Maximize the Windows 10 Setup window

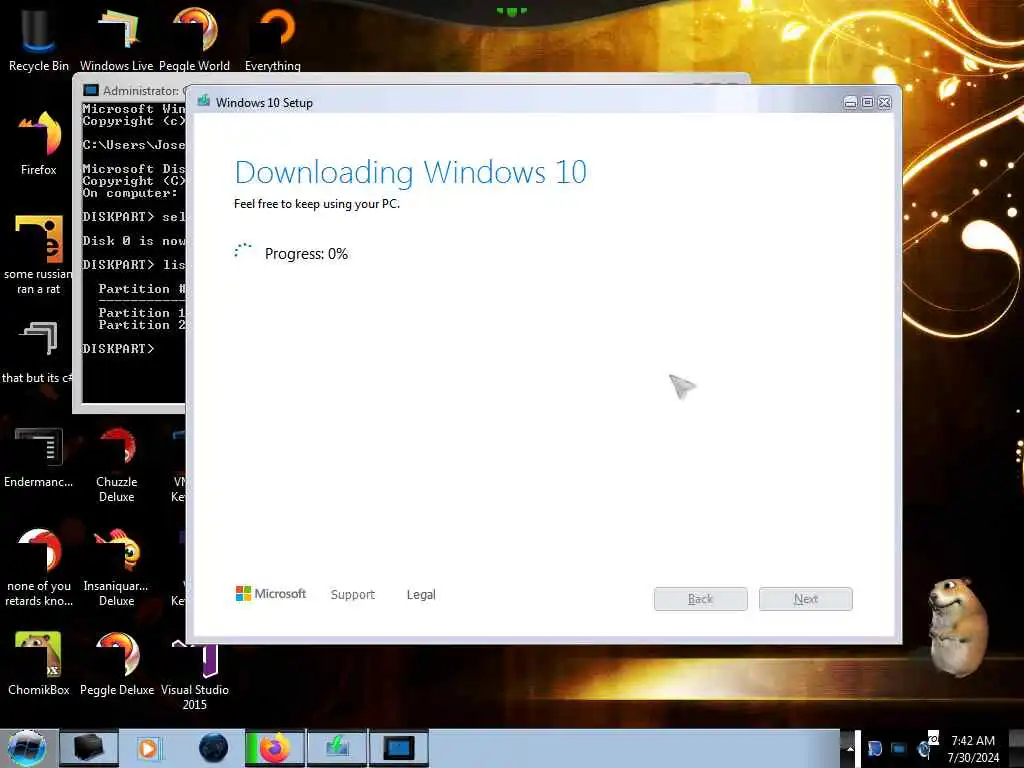coord(867,103)
